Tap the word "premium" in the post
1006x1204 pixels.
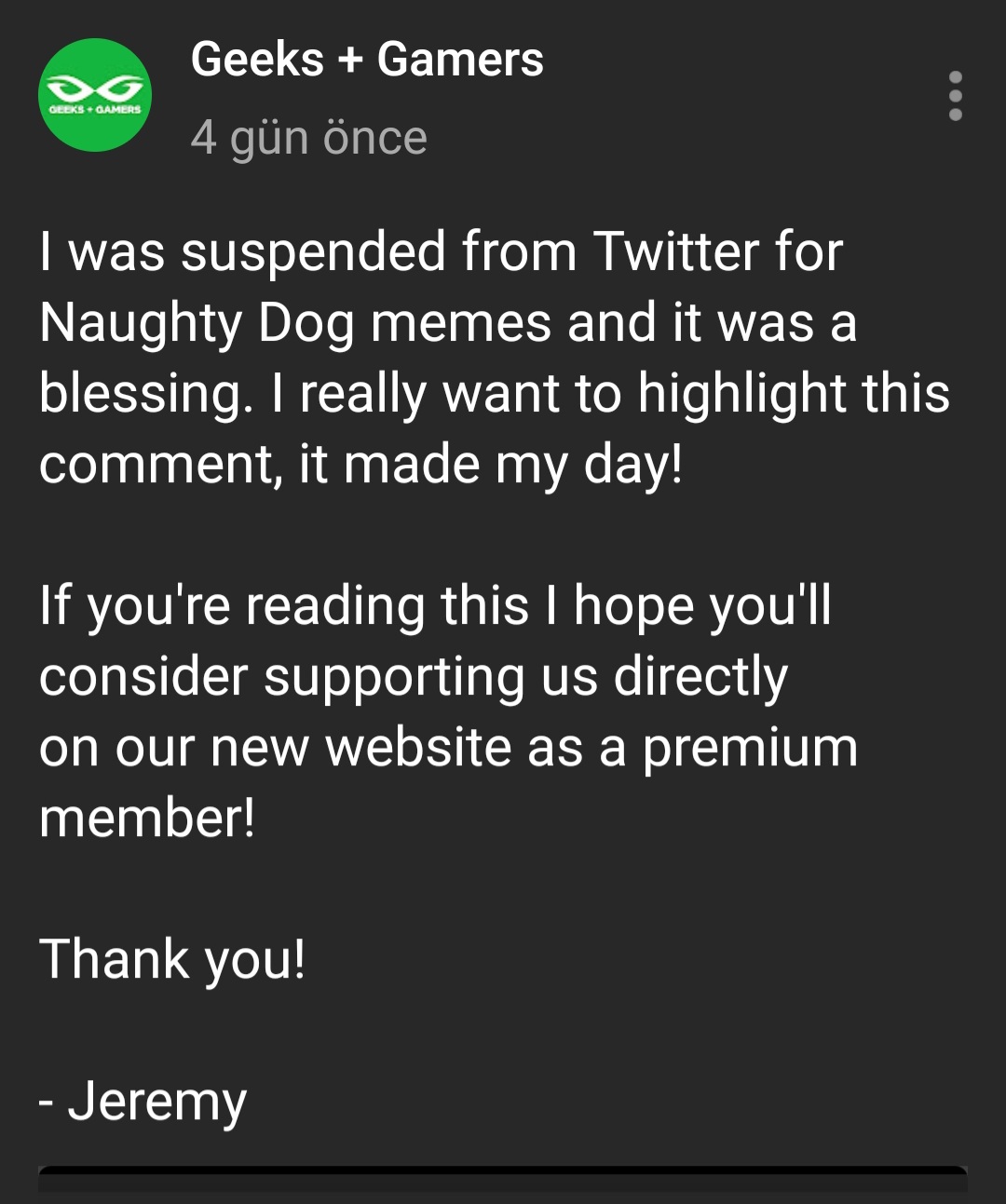pyautogui.click(x=750, y=750)
